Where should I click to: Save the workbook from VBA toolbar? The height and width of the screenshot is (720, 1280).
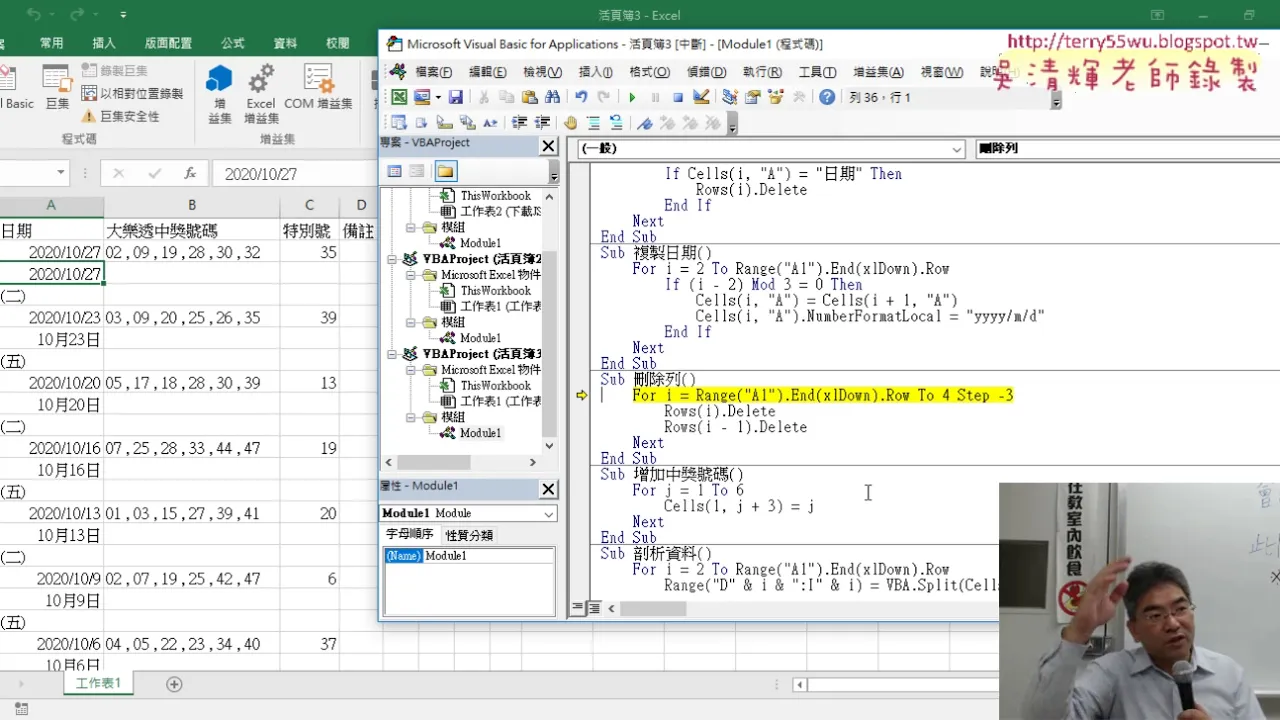click(456, 97)
